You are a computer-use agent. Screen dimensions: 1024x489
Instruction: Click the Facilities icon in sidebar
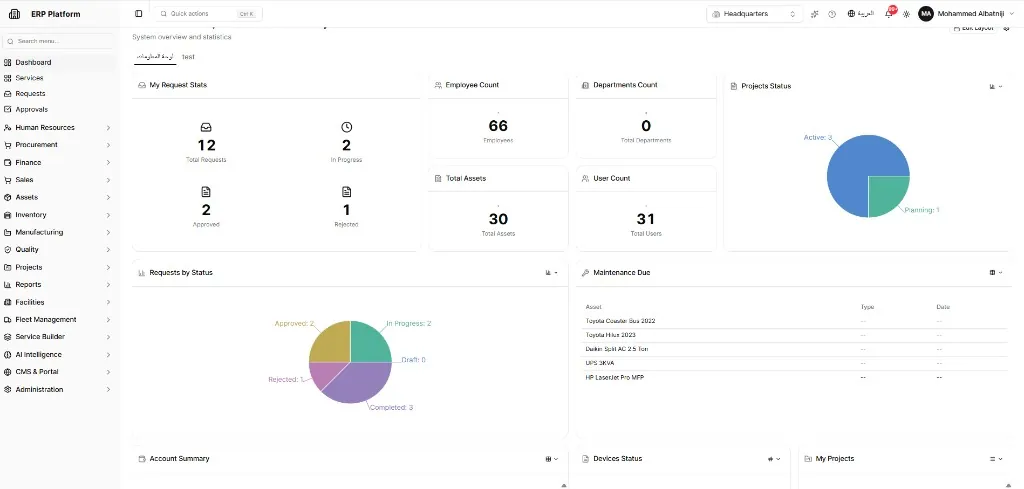(8, 302)
